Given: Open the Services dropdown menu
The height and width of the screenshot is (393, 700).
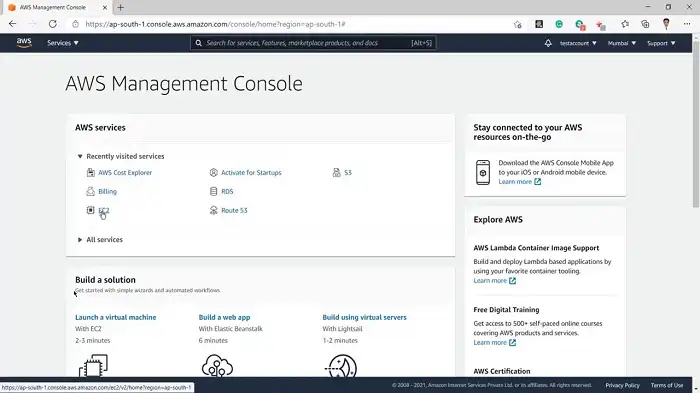Looking at the screenshot, I should [63, 43].
